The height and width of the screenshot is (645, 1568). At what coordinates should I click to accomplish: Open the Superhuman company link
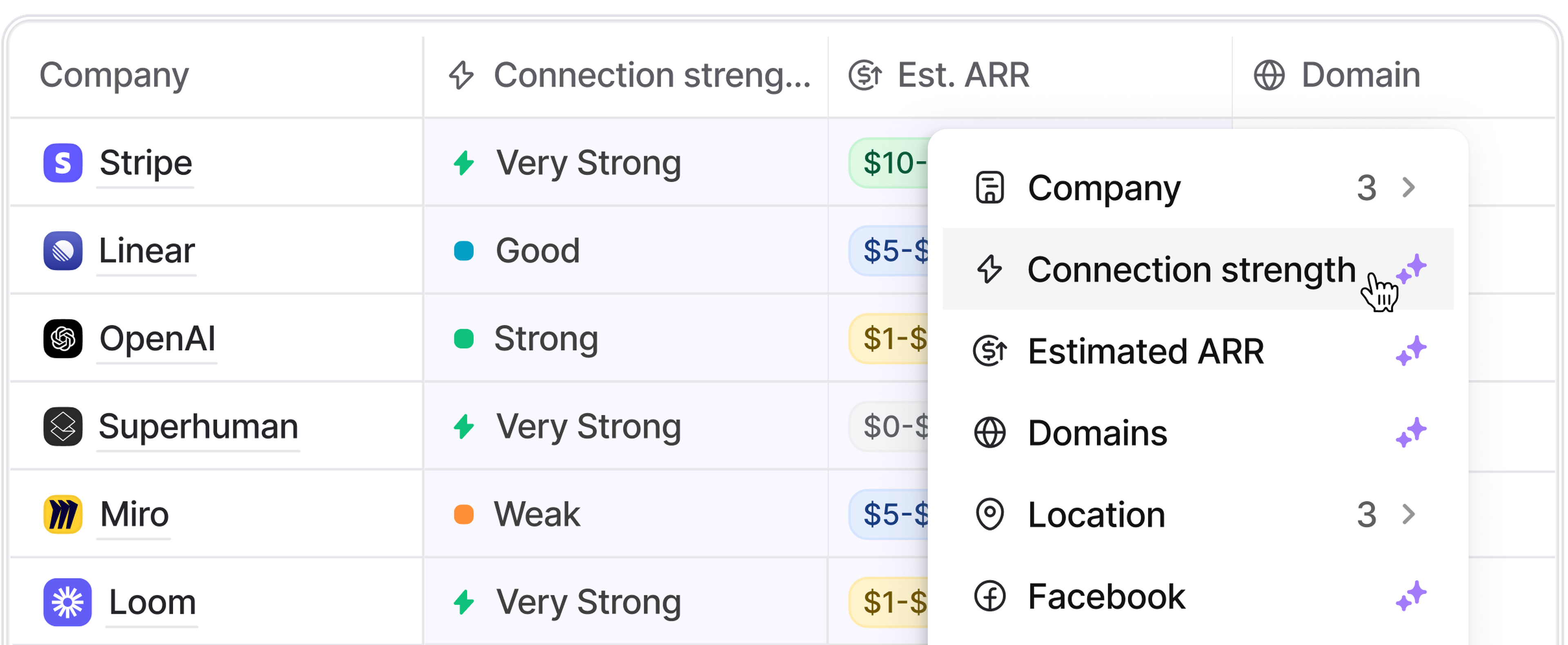198,426
